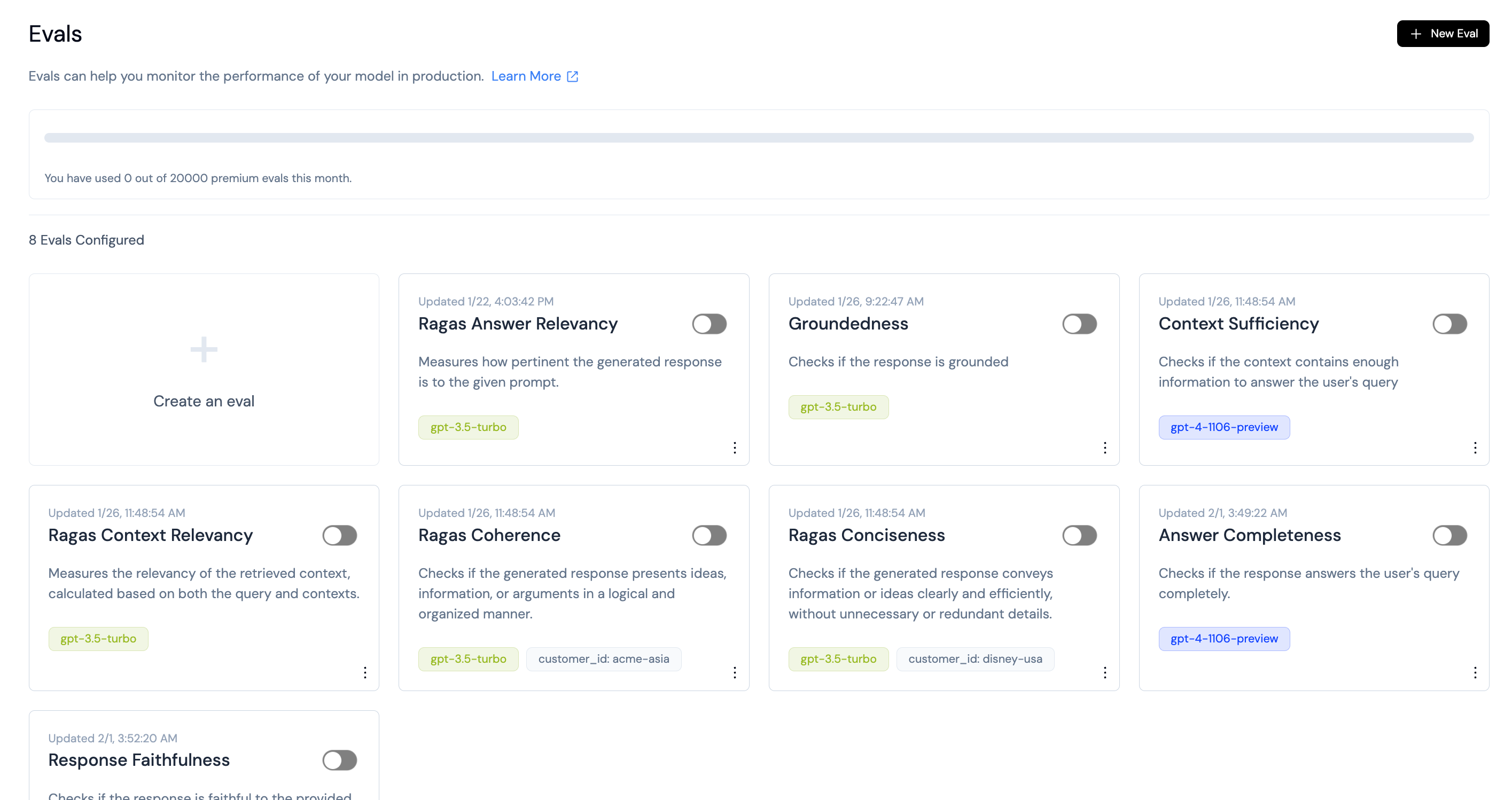Open the Answer Completeness three-dot menu

point(1475,672)
